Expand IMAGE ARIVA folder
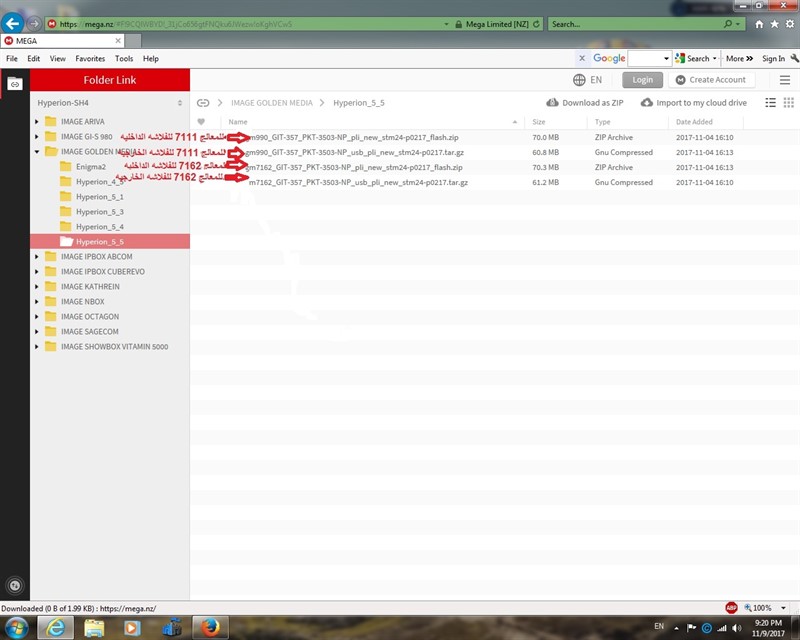 [x=37, y=121]
